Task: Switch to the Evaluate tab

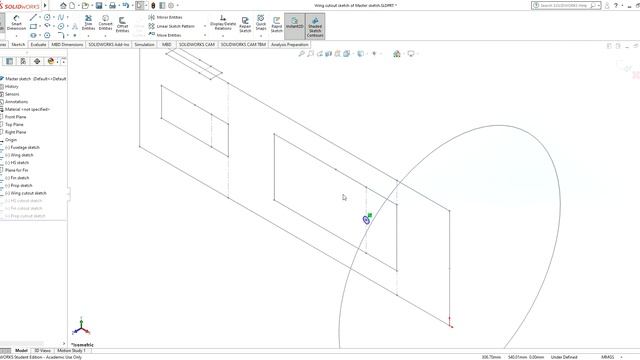Action: click(38, 44)
